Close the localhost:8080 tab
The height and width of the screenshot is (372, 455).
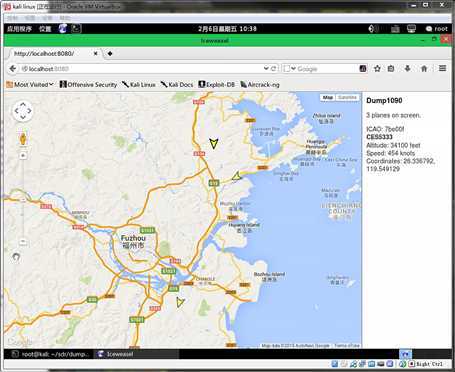96,53
